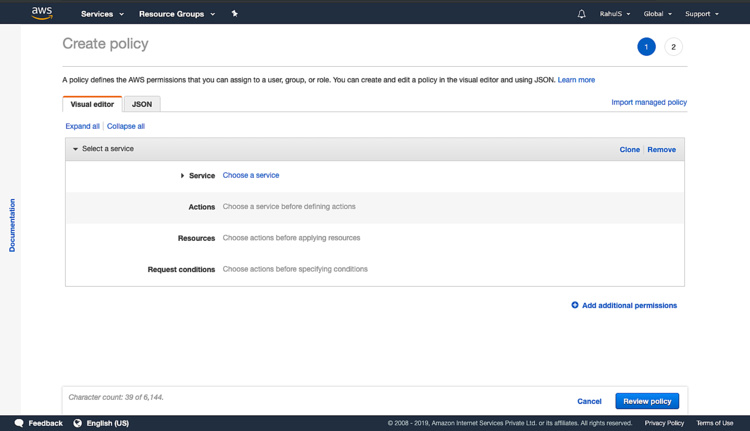Click the Cancel button
The height and width of the screenshot is (431, 750).
pos(589,401)
